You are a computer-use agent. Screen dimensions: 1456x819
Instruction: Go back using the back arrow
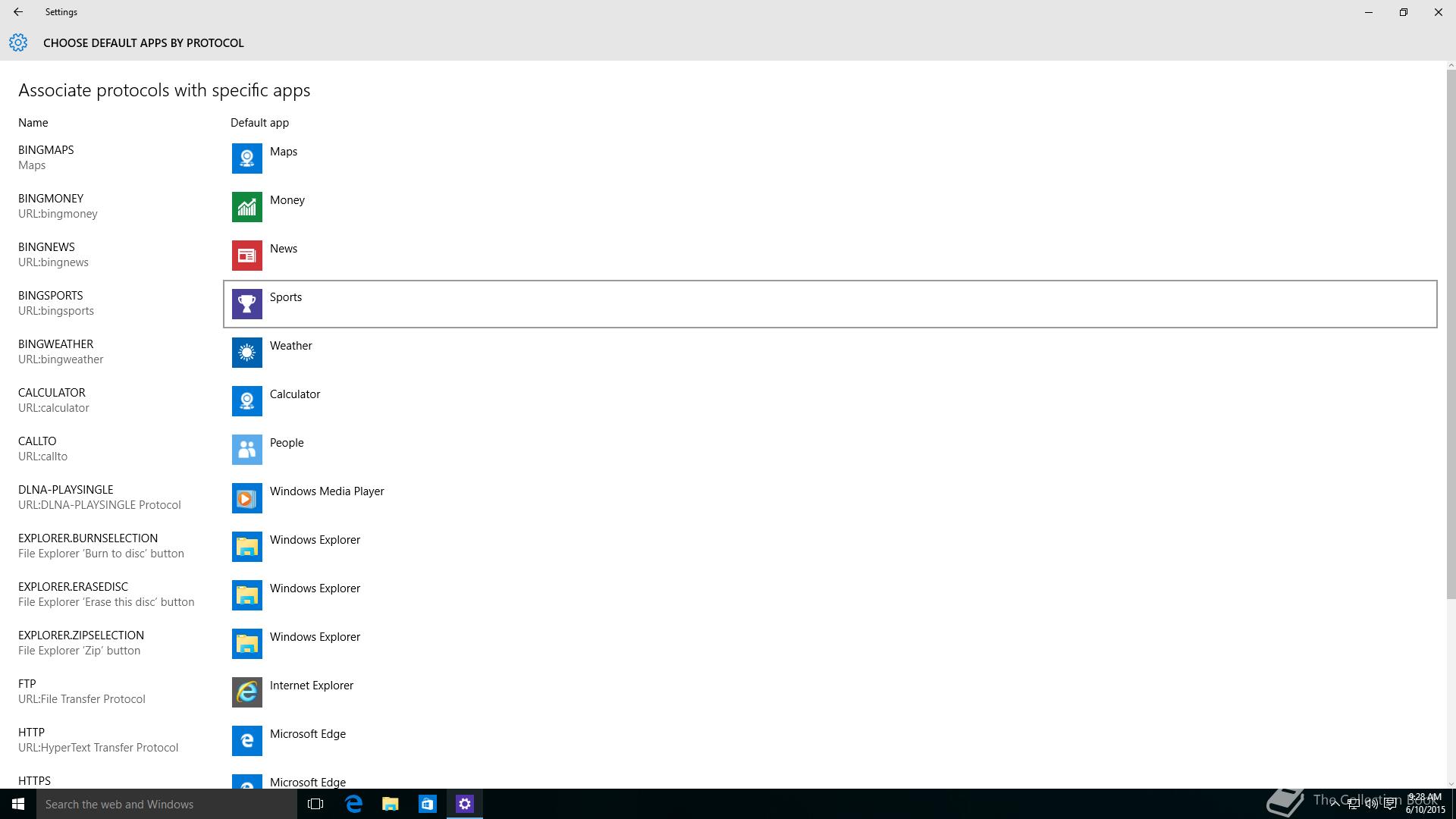(18, 12)
